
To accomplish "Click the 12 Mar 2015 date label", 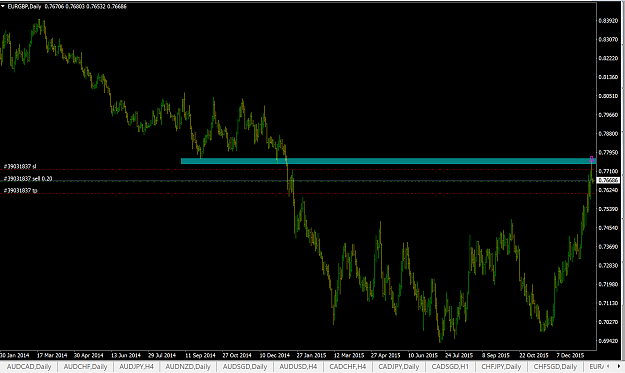I will click(349, 355).
